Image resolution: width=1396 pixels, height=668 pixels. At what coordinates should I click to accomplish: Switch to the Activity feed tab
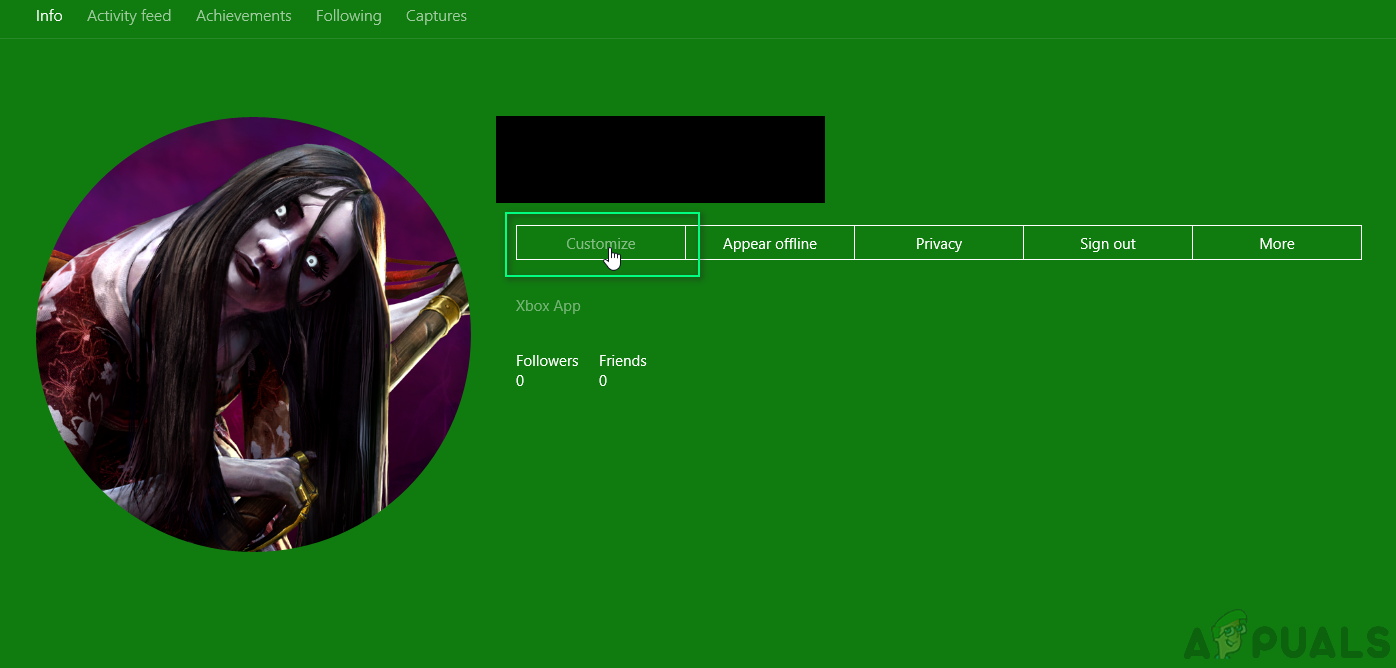click(129, 16)
